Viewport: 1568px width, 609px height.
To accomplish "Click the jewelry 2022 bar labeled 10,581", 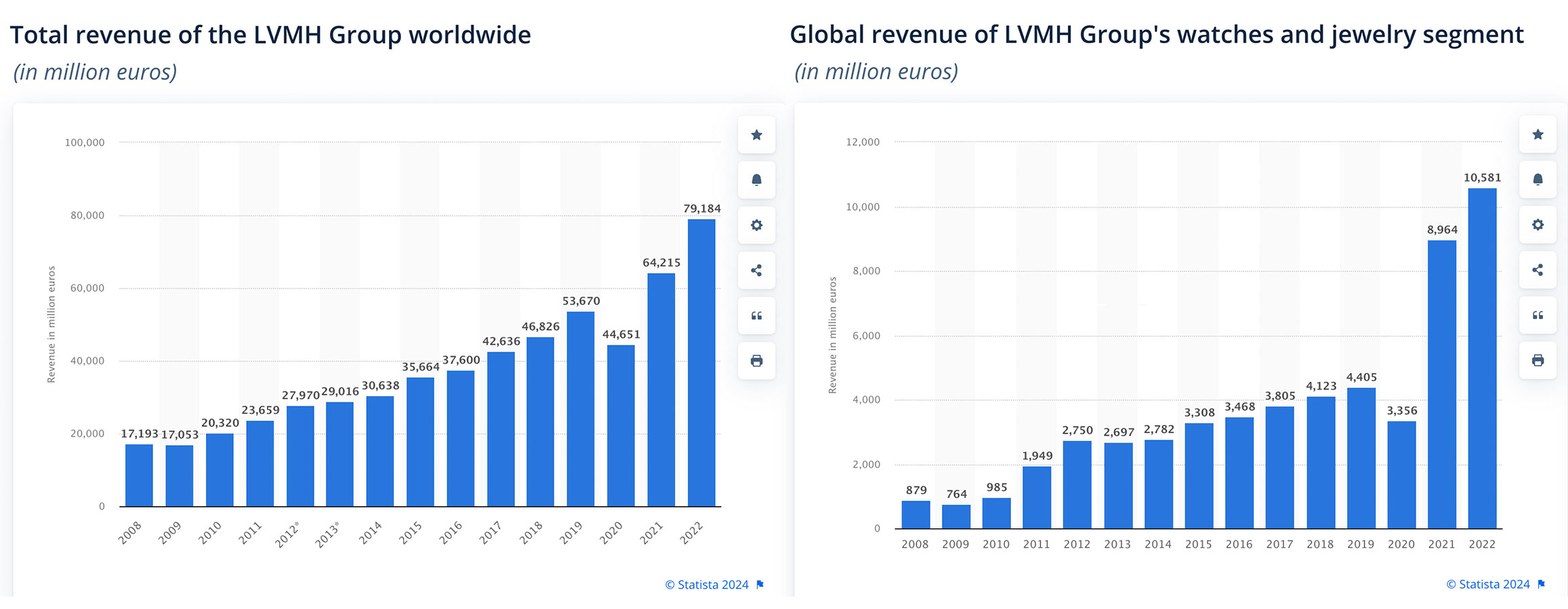I will [x=1482, y=358].
